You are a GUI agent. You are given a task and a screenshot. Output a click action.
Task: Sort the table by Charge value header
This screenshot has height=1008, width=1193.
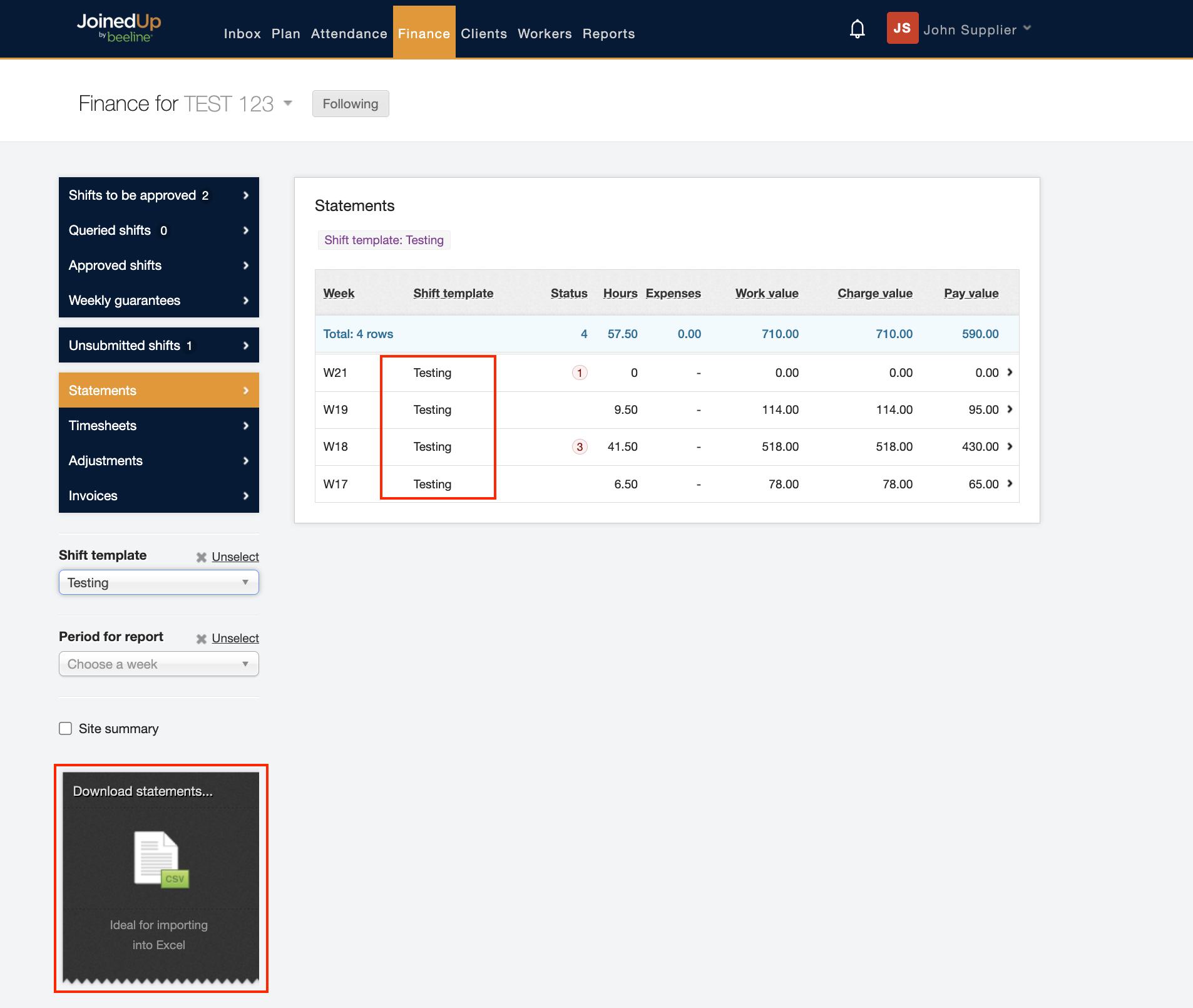pyautogui.click(x=874, y=294)
